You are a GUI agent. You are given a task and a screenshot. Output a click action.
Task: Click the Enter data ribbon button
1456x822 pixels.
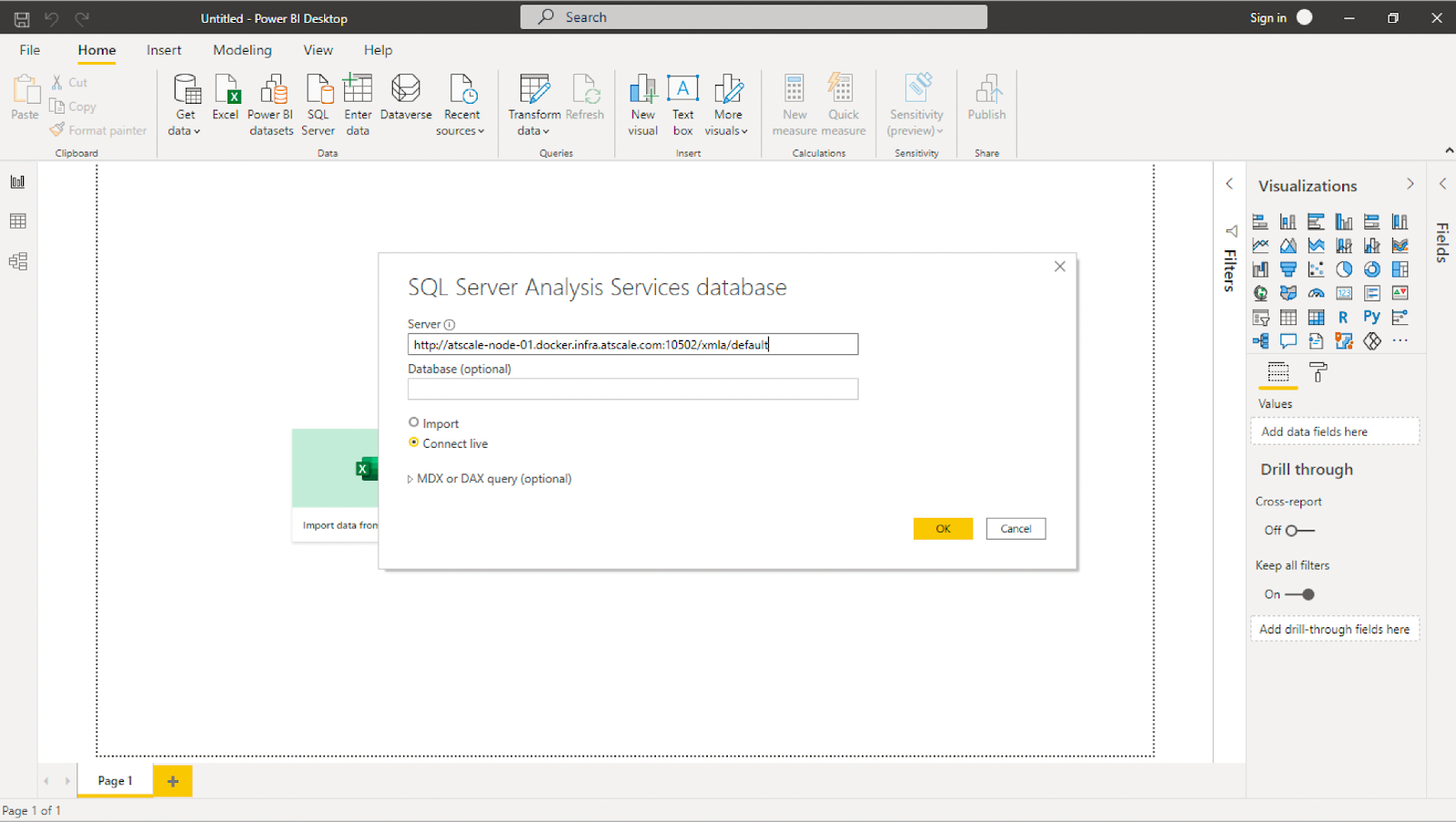pyautogui.click(x=358, y=105)
